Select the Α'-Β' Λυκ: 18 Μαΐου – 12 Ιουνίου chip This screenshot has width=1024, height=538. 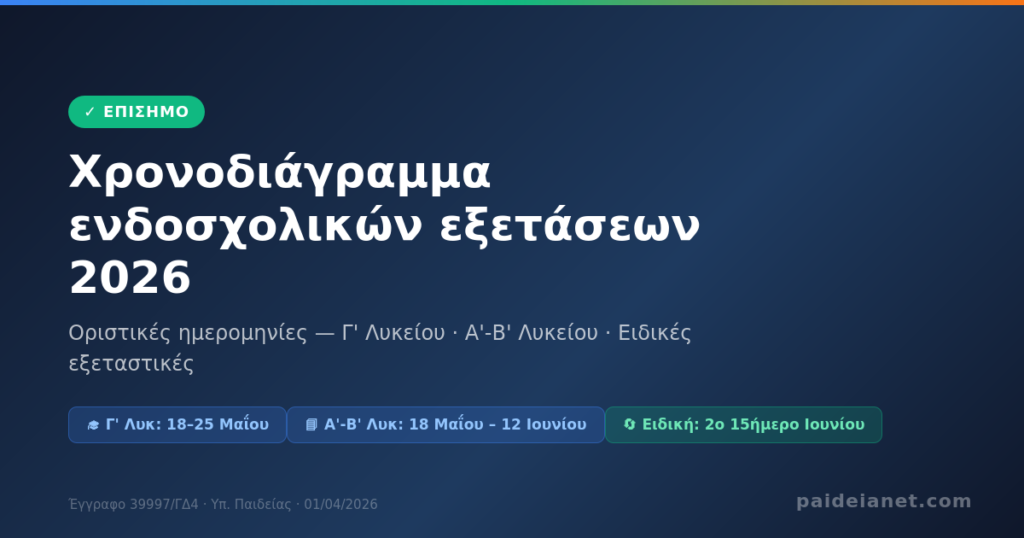coord(445,425)
